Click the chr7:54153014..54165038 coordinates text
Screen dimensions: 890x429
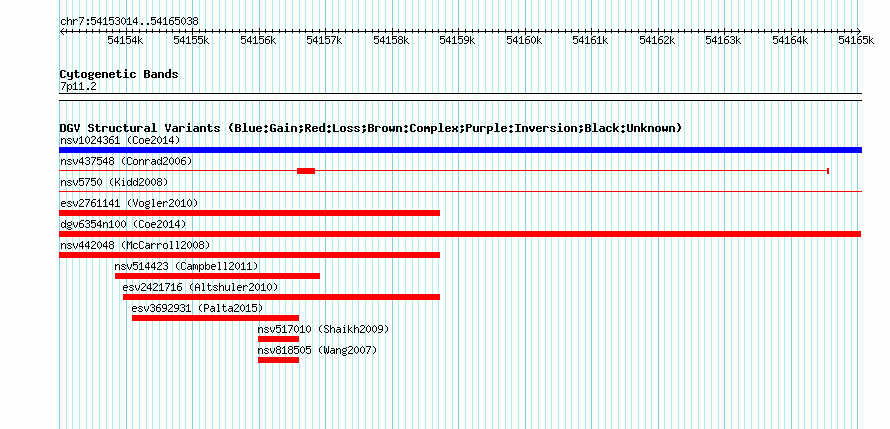(x=129, y=22)
